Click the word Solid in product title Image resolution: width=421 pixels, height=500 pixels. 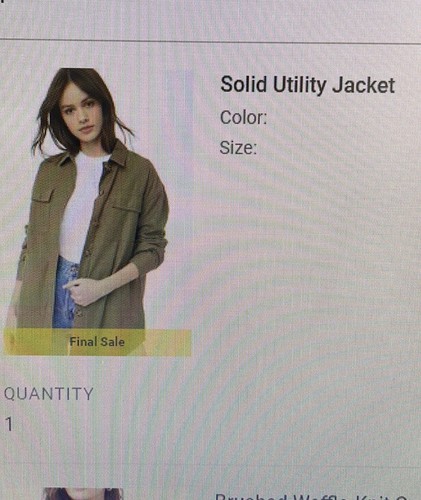(x=244, y=84)
